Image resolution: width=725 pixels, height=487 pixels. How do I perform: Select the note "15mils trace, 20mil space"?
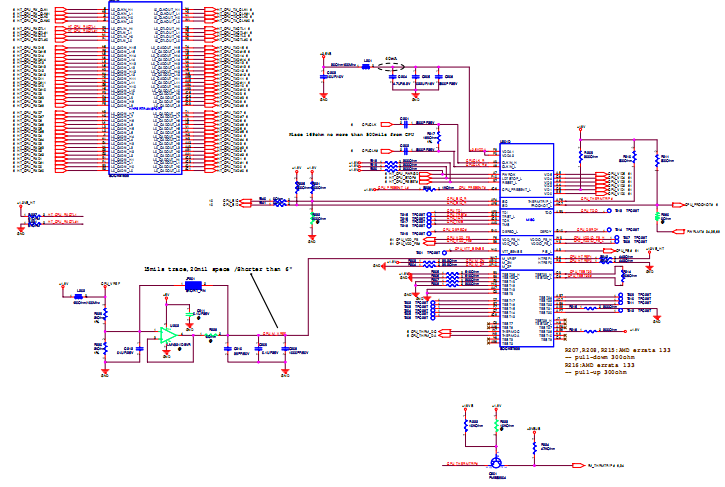coord(207,270)
